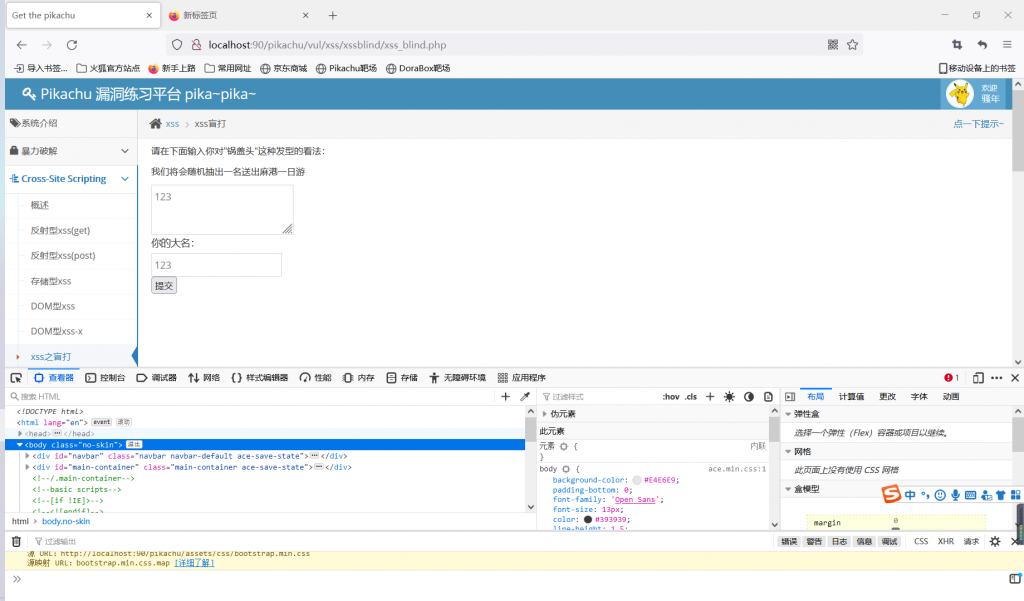Activate the DevTools element picker icon
The width and height of the screenshot is (1024, 601).
click(x=16, y=378)
